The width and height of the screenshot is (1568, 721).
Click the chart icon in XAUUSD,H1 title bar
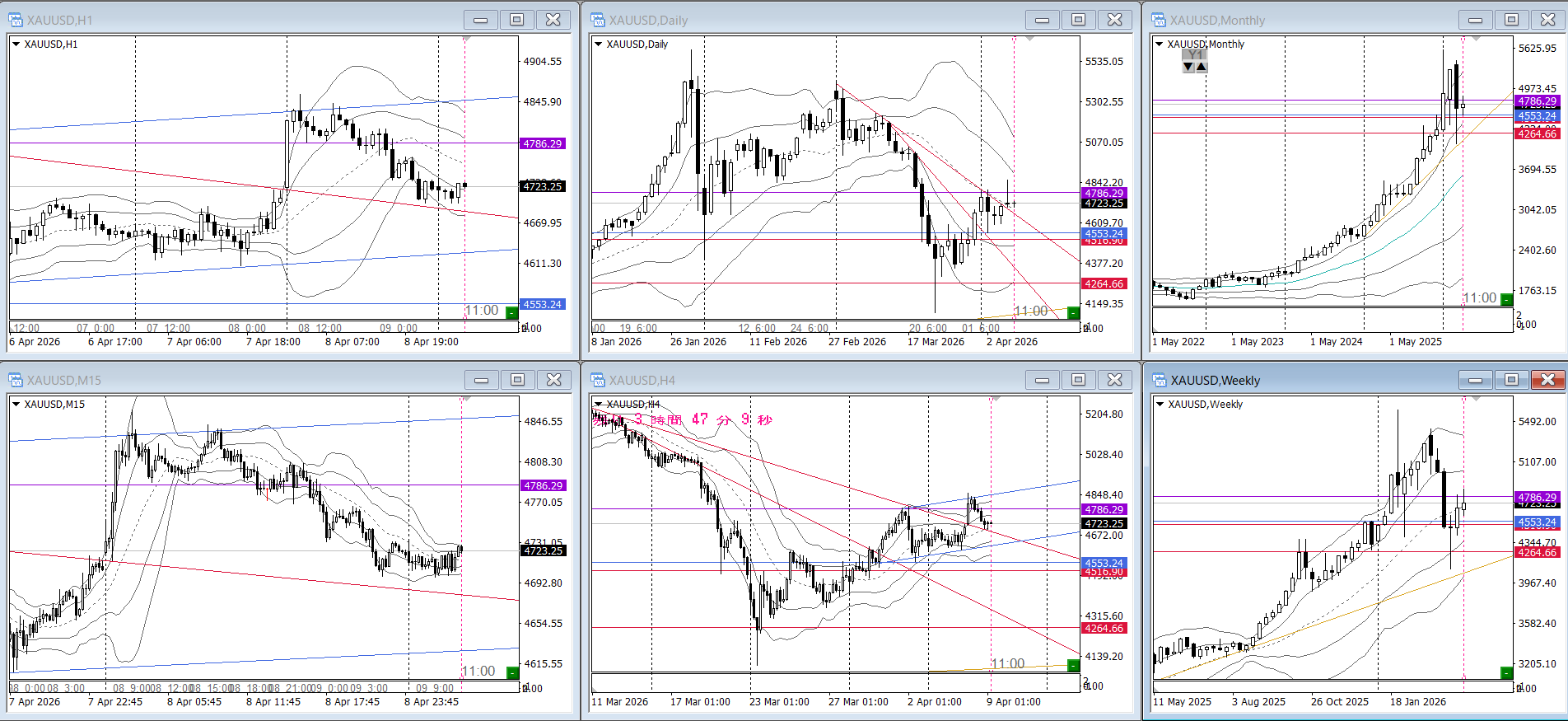coord(16,20)
